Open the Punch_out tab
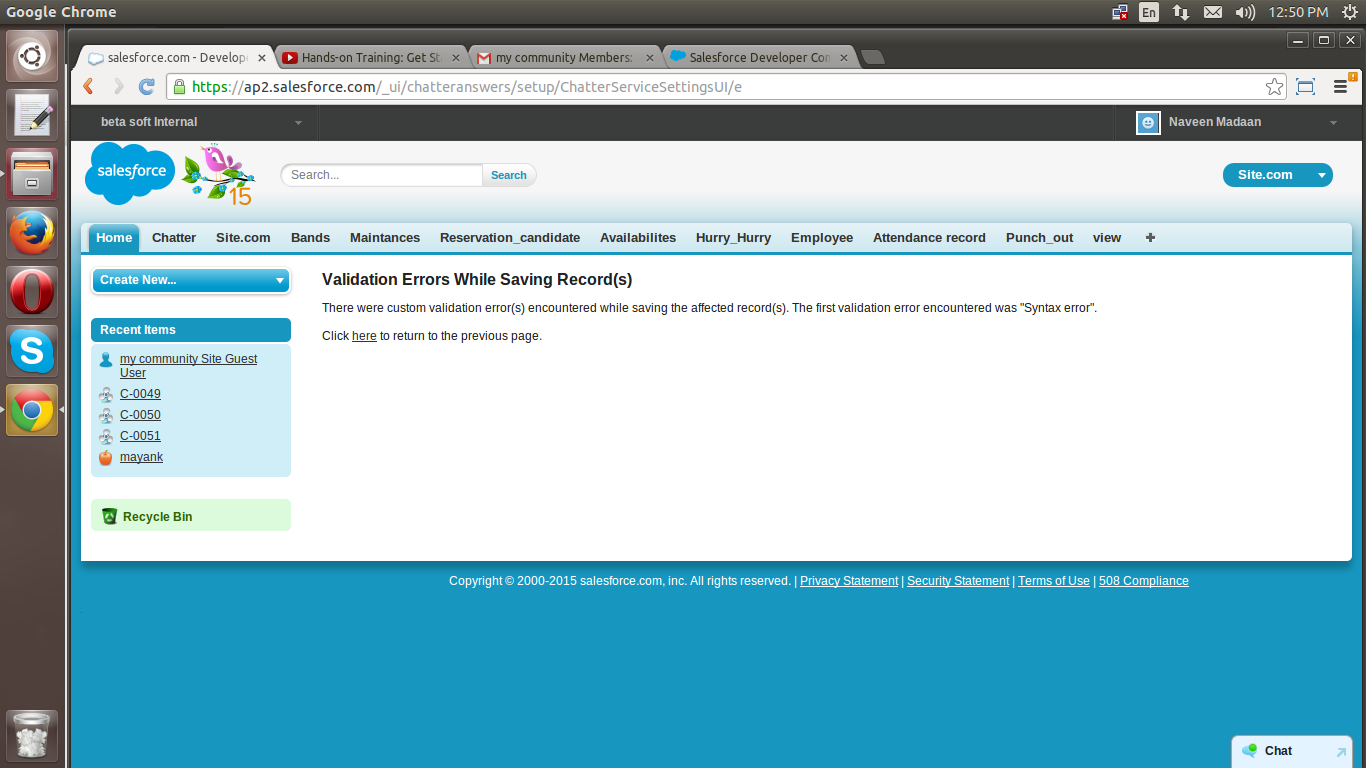 (x=1039, y=237)
